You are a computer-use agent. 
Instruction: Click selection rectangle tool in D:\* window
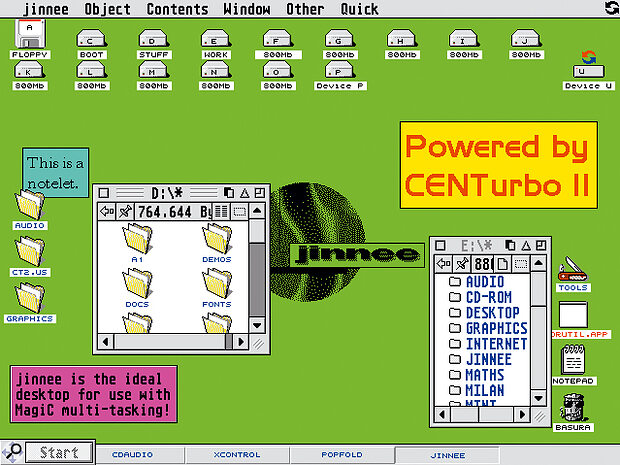(x=239, y=212)
